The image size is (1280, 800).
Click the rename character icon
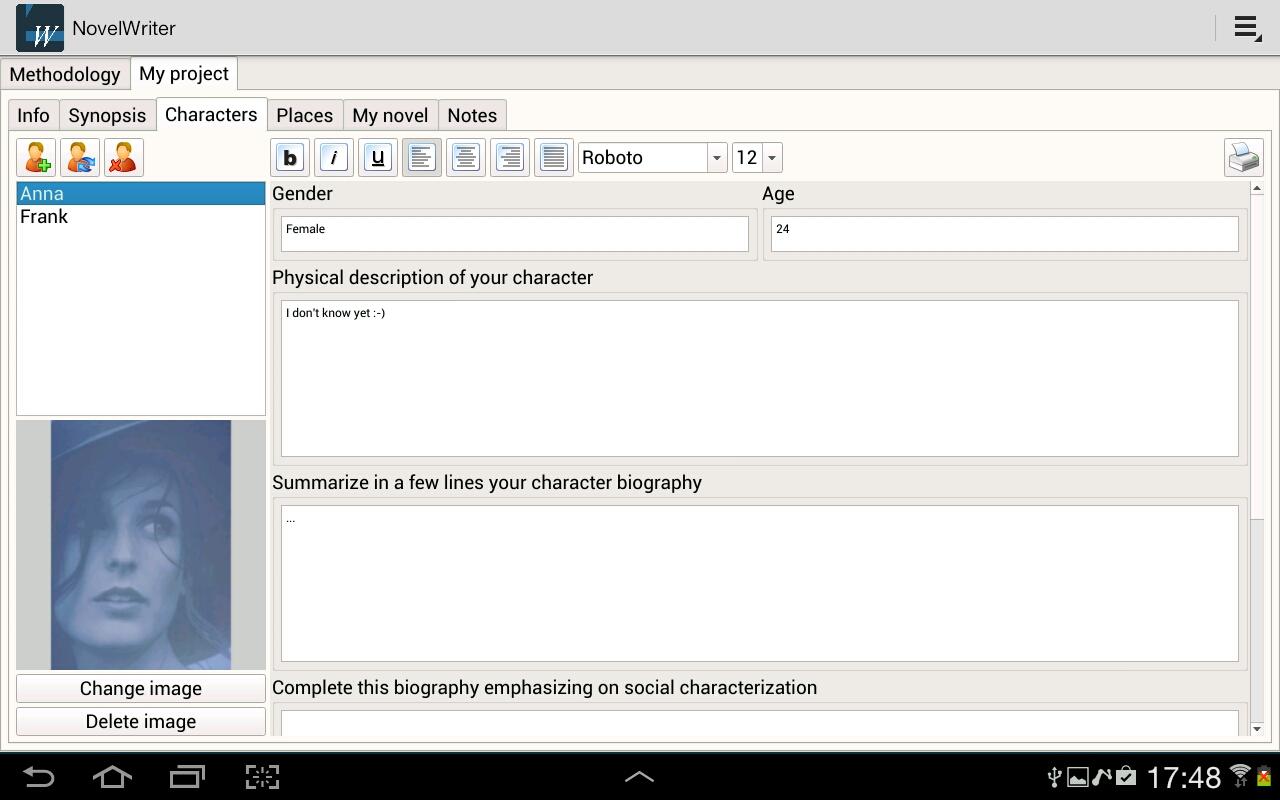point(80,158)
